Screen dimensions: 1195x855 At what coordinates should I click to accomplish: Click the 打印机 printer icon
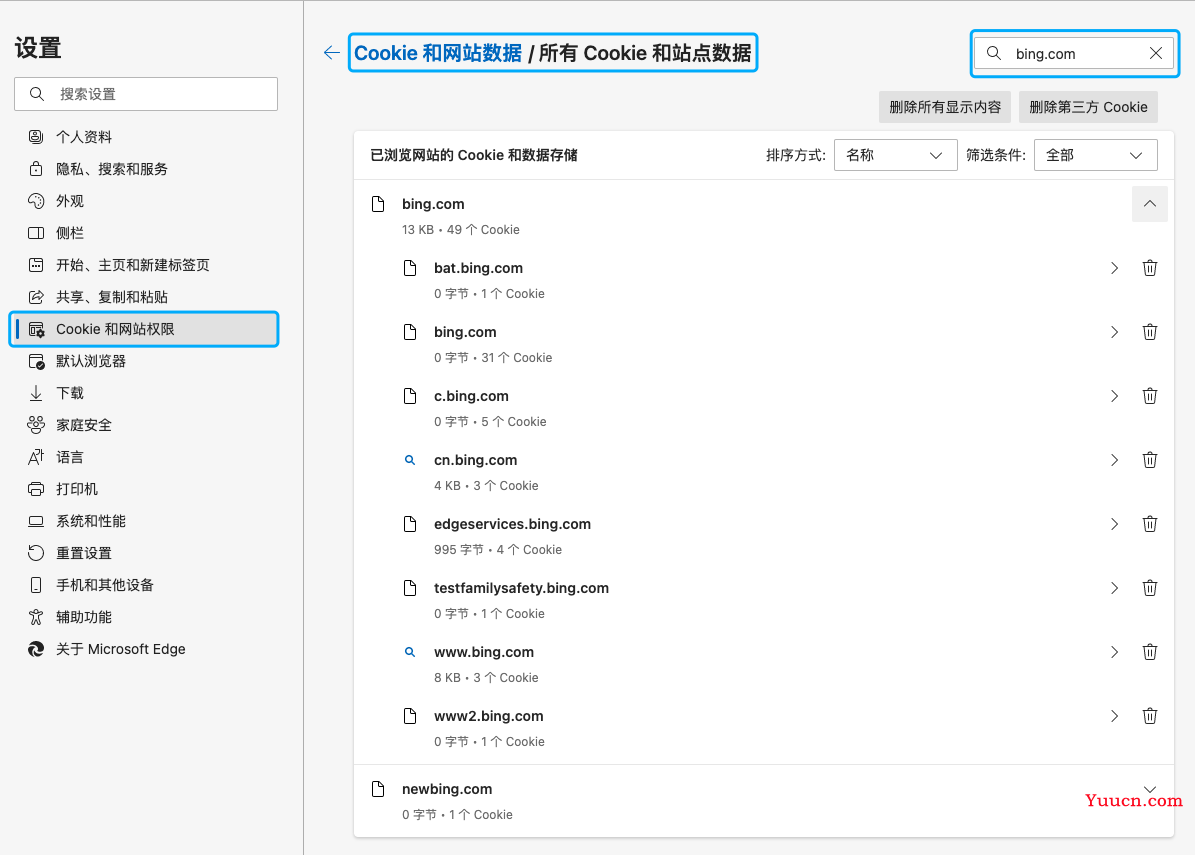(x=36, y=489)
